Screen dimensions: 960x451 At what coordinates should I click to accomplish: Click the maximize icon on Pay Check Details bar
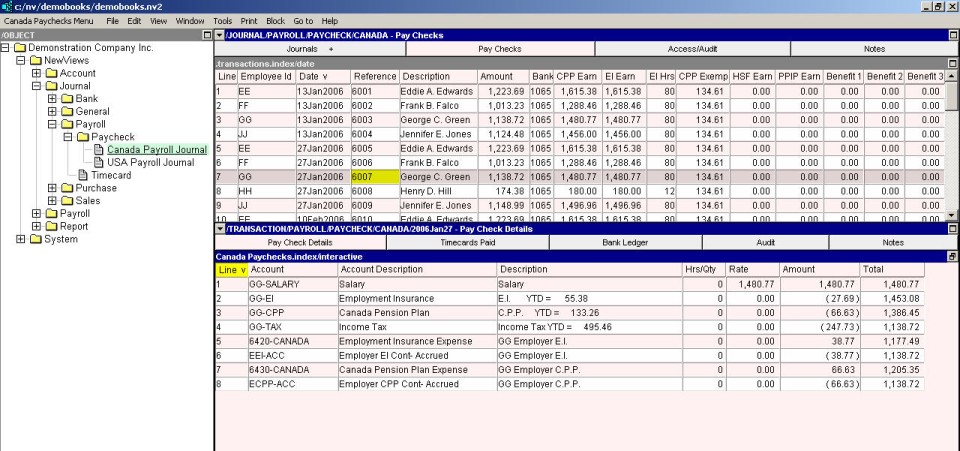(x=952, y=229)
